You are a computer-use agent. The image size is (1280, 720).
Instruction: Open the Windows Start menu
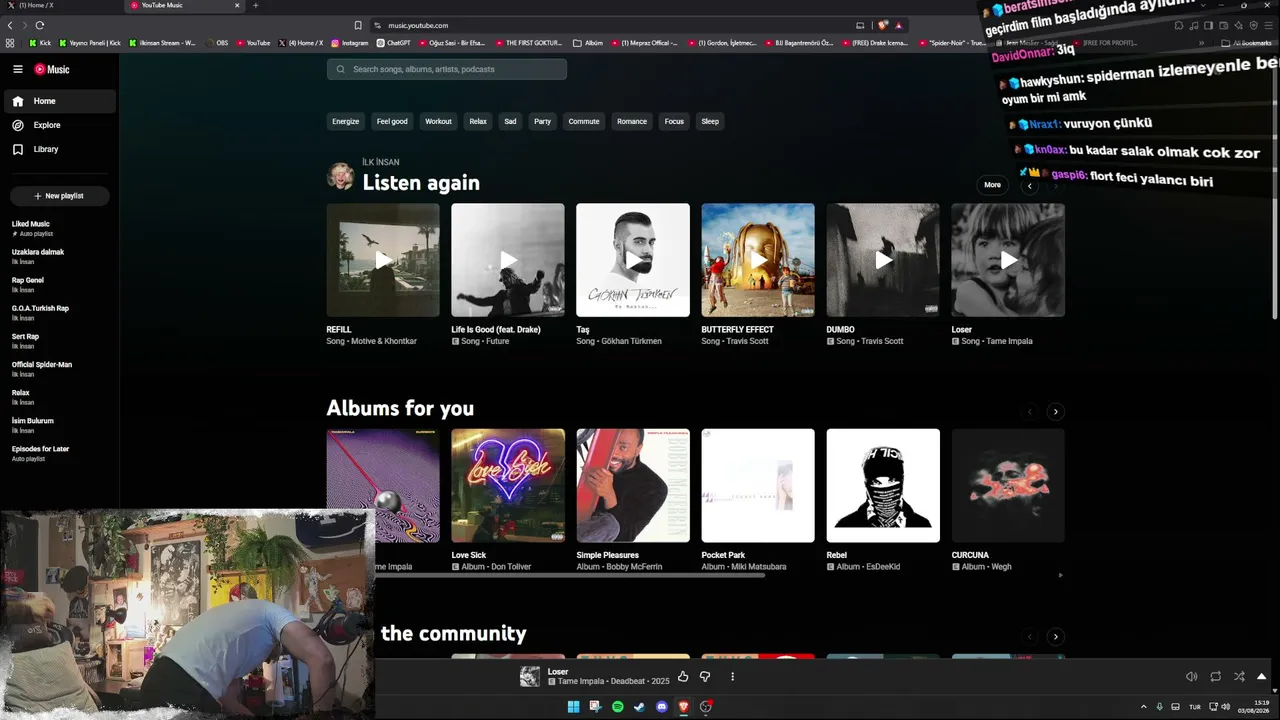pos(573,707)
